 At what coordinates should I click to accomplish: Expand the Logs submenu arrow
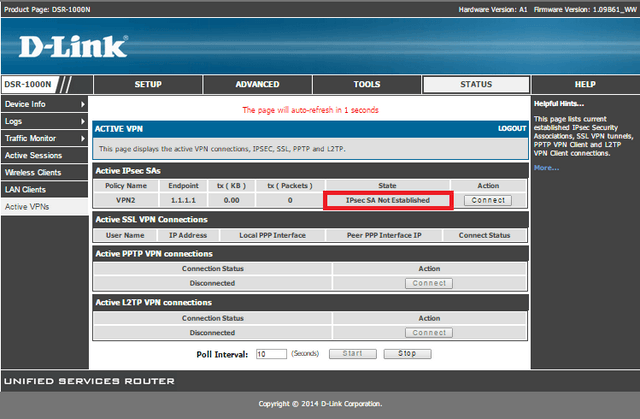coord(82,122)
